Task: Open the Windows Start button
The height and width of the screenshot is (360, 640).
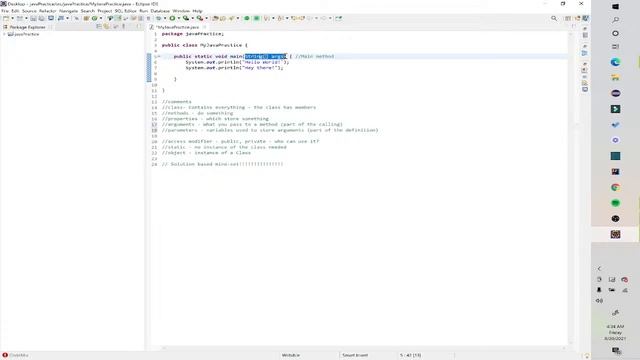Action: [x=616, y=7]
